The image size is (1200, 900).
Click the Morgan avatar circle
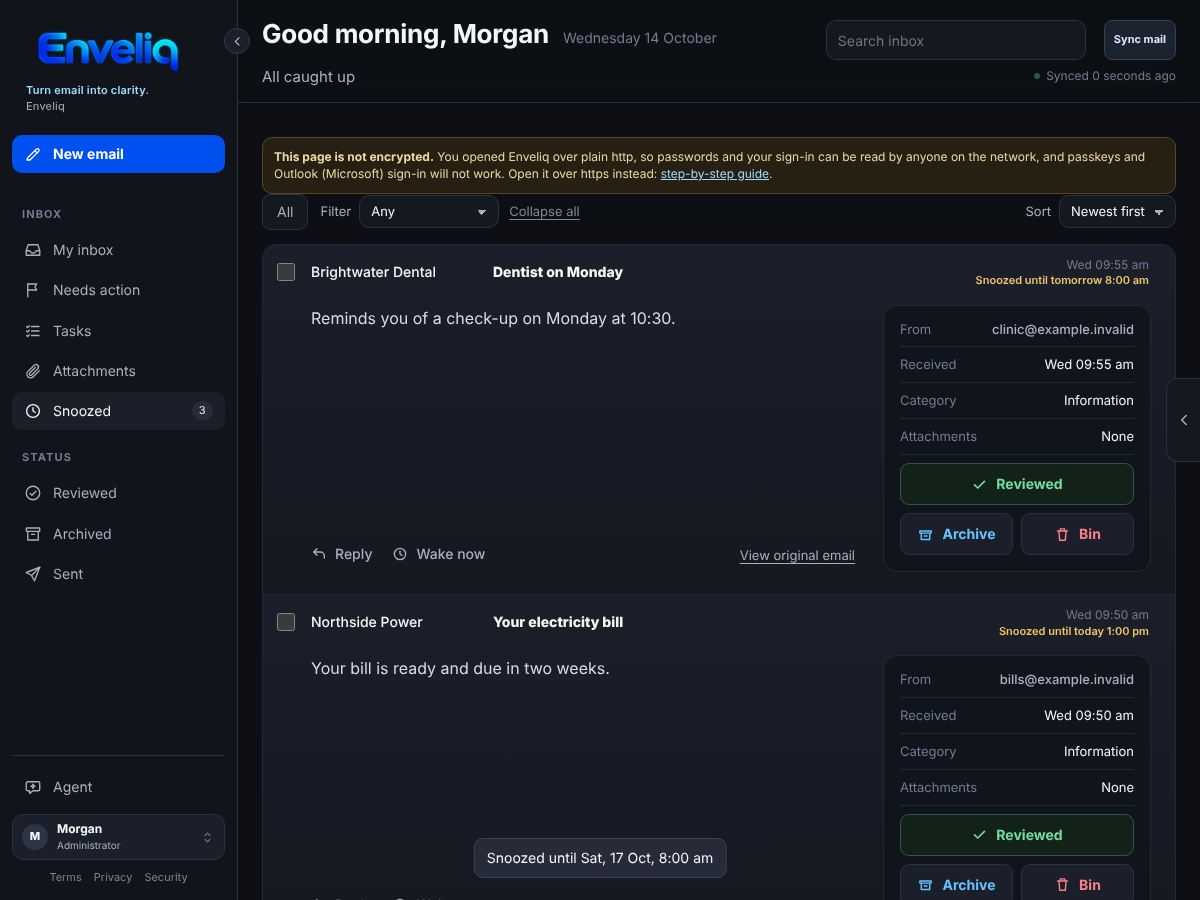[35, 837]
